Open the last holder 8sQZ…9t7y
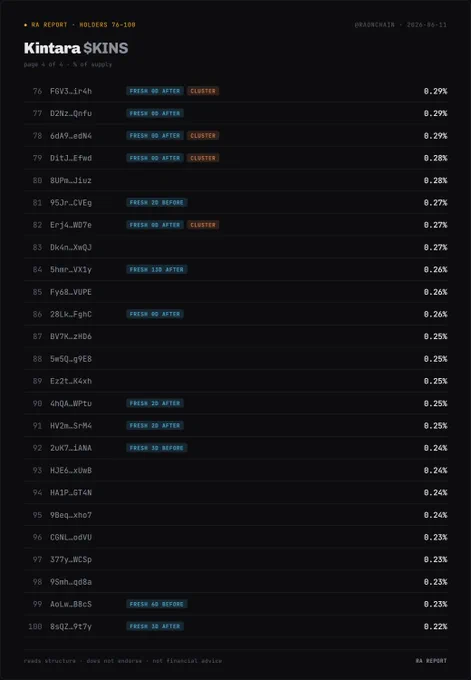The image size is (471, 680). point(71,626)
